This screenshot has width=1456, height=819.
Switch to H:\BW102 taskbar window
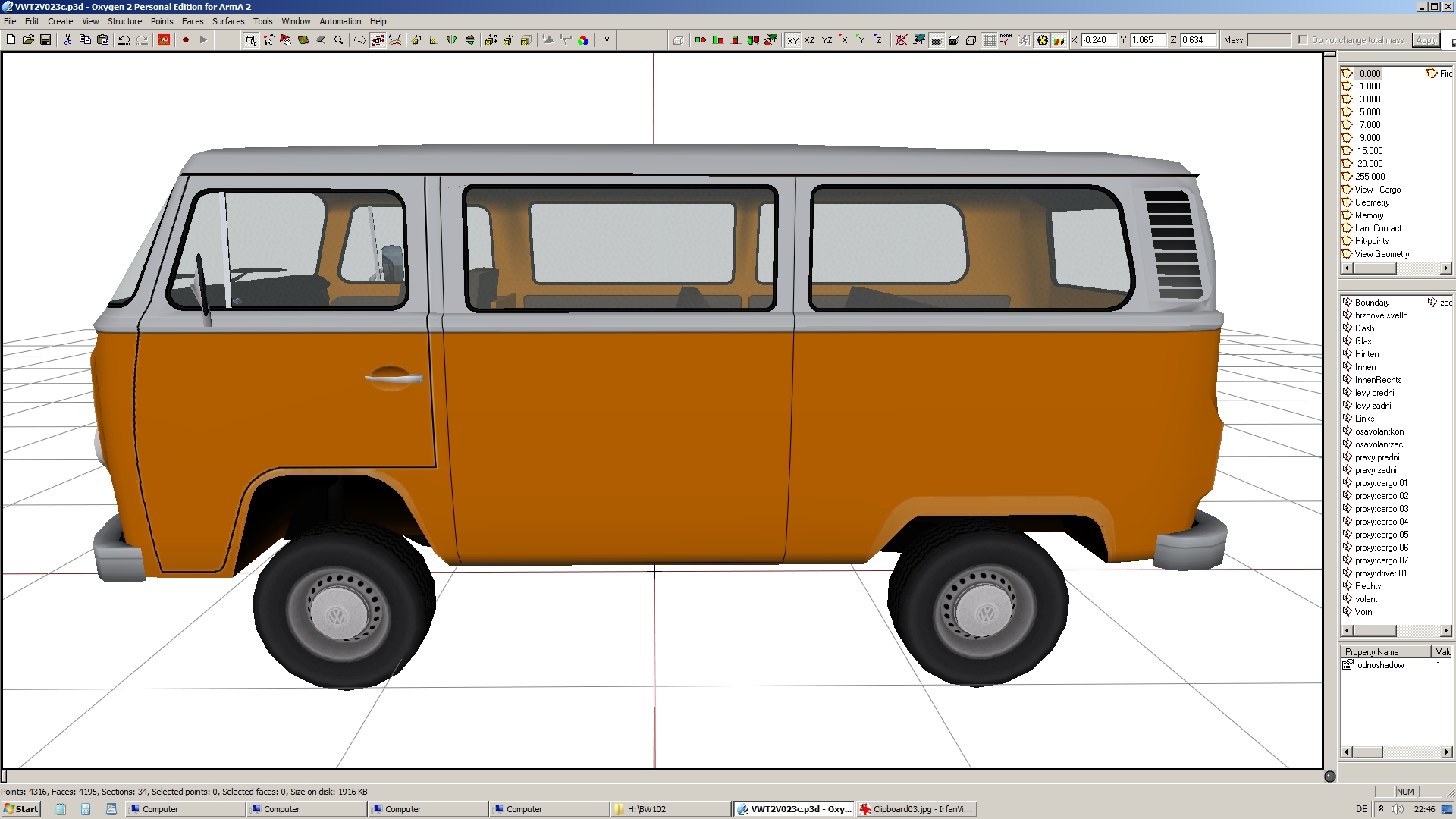click(x=670, y=809)
